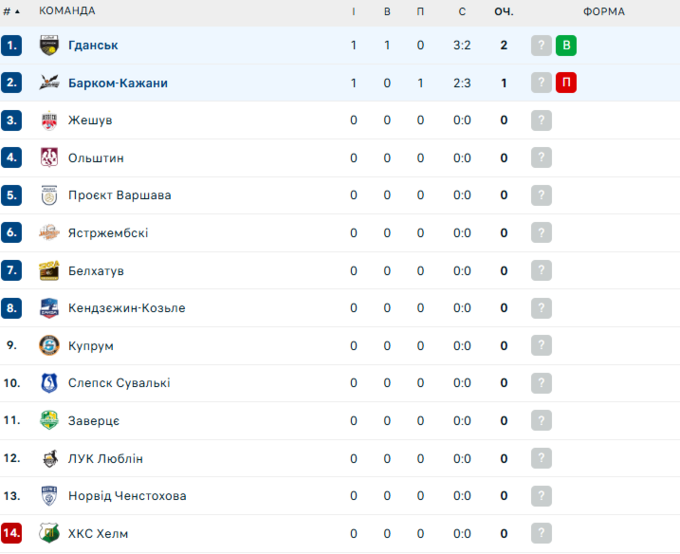Click the Гданськ team logo
The image size is (680, 554).
tap(49, 45)
